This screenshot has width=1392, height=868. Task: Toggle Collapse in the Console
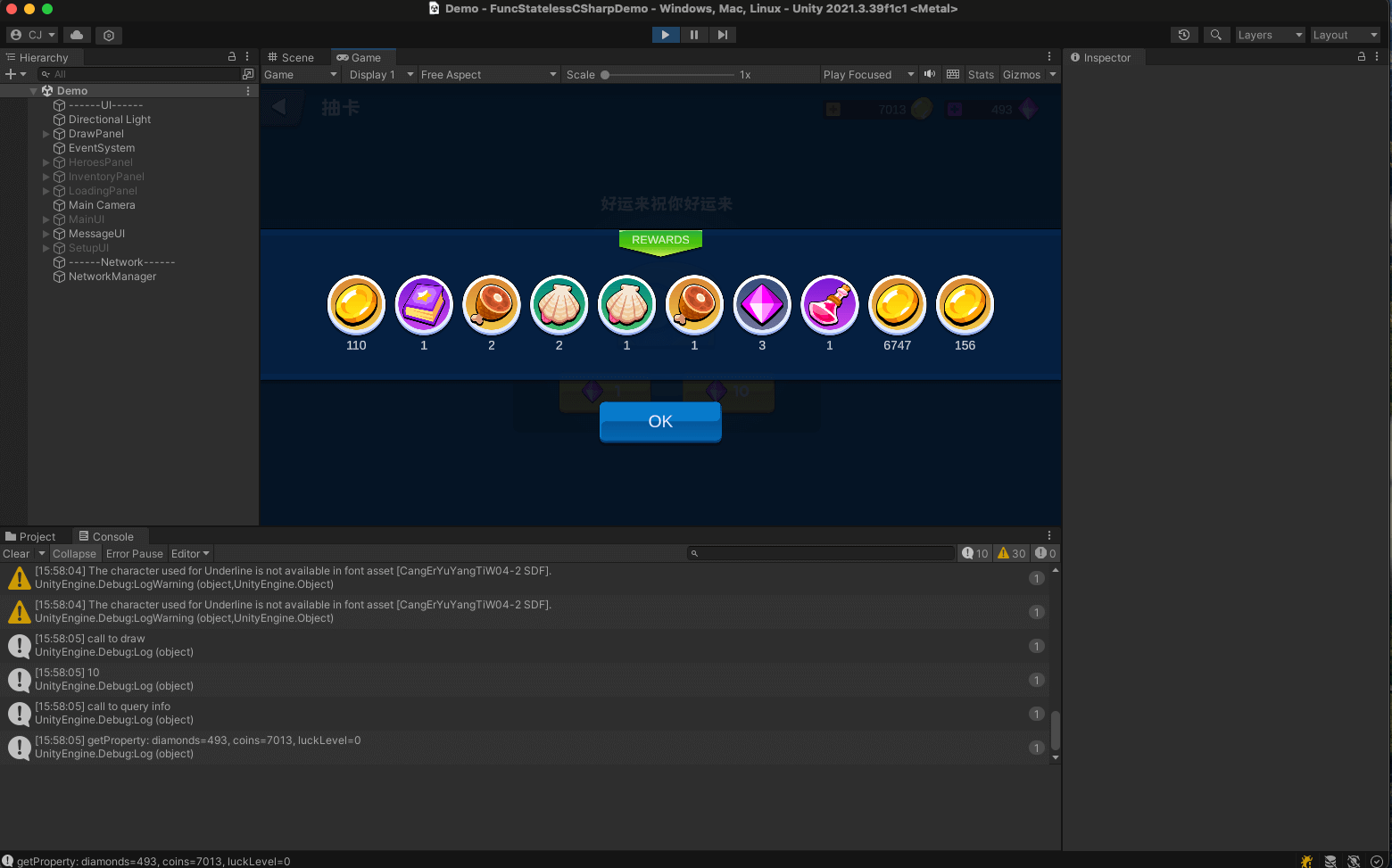coord(74,554)
